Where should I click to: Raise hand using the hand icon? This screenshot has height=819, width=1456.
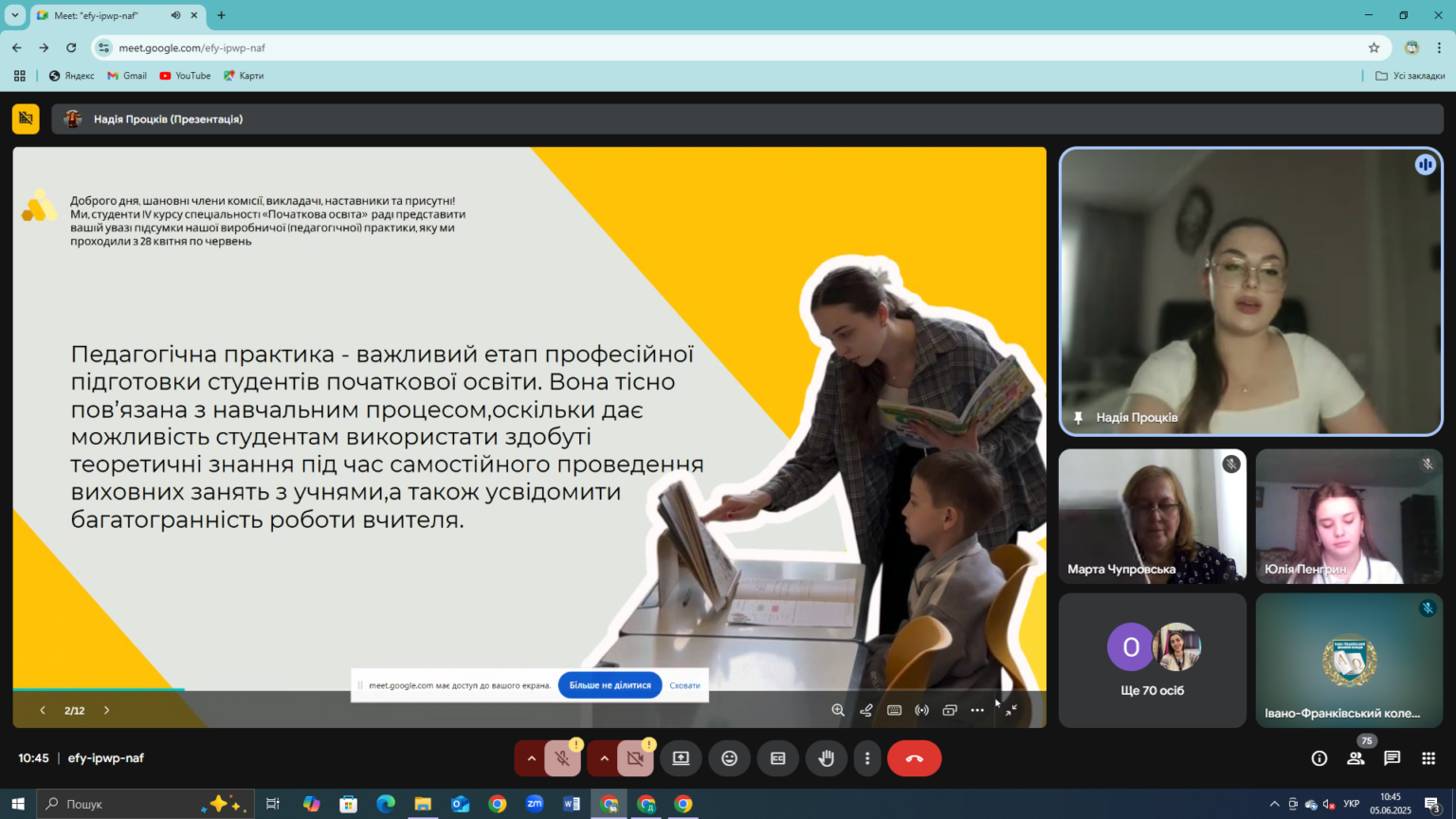pos(827,758)
